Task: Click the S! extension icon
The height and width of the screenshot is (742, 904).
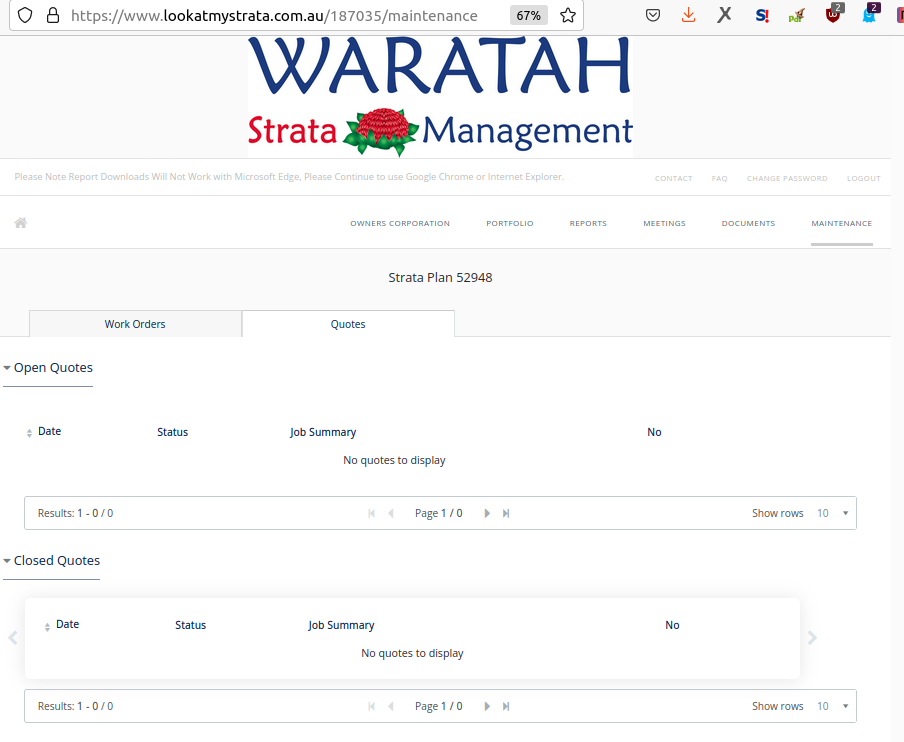Action: pyautogui.click(x=762, y=16)
